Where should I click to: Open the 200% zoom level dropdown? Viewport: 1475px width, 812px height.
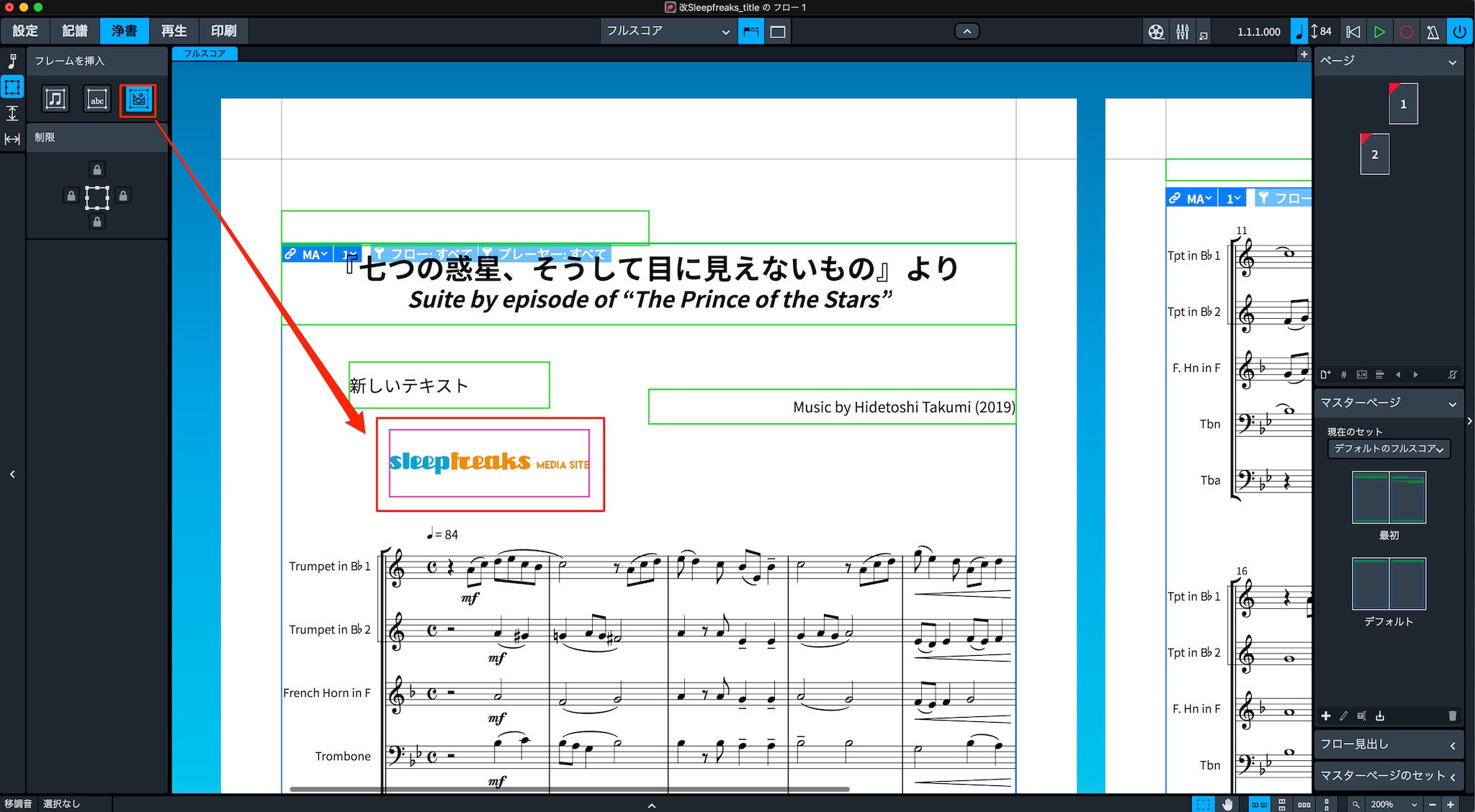[1395, 804]
